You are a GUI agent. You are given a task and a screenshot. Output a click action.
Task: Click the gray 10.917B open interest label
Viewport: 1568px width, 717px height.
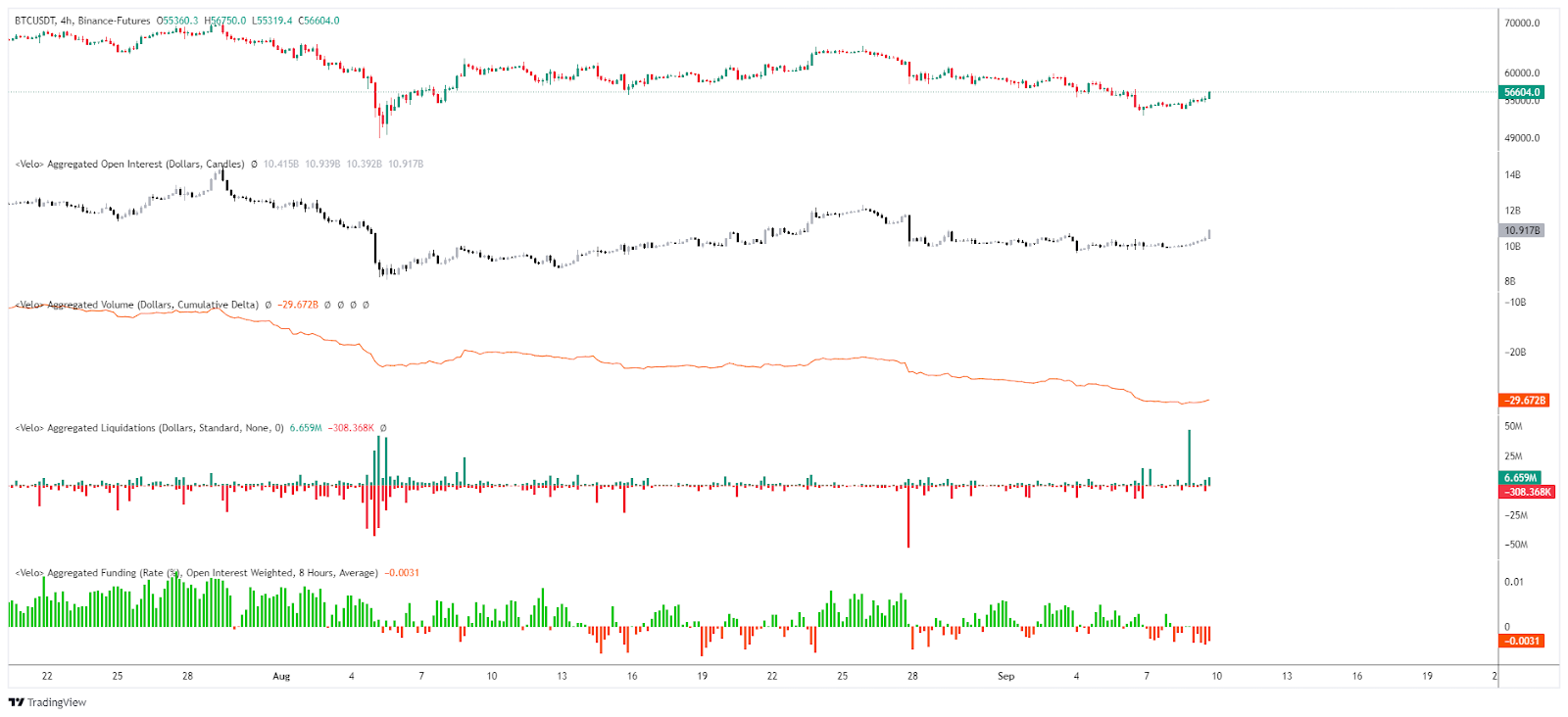tap(1522, 230)
